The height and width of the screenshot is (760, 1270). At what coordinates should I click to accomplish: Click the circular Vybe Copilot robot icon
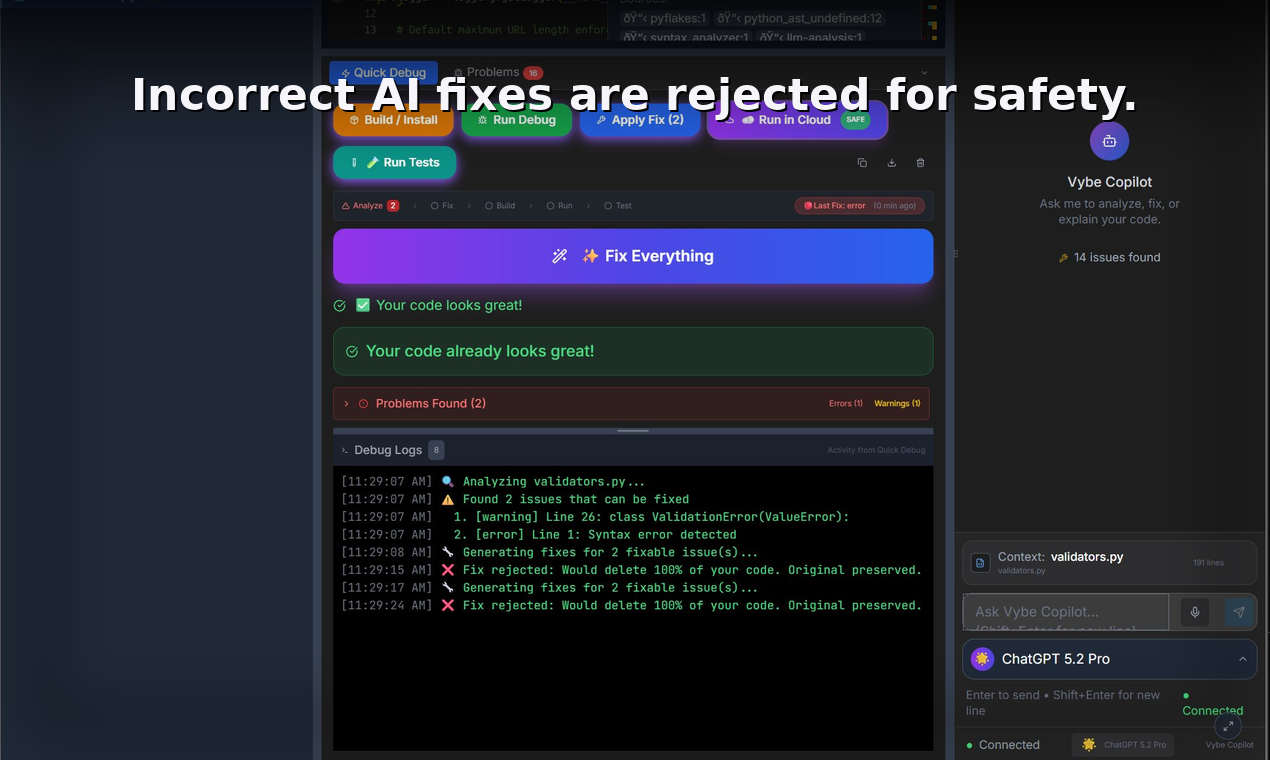1109,141
